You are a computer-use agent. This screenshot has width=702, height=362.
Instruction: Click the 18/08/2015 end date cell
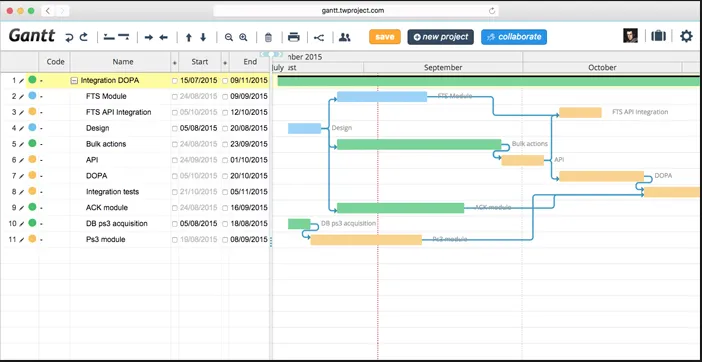point(248,224)
